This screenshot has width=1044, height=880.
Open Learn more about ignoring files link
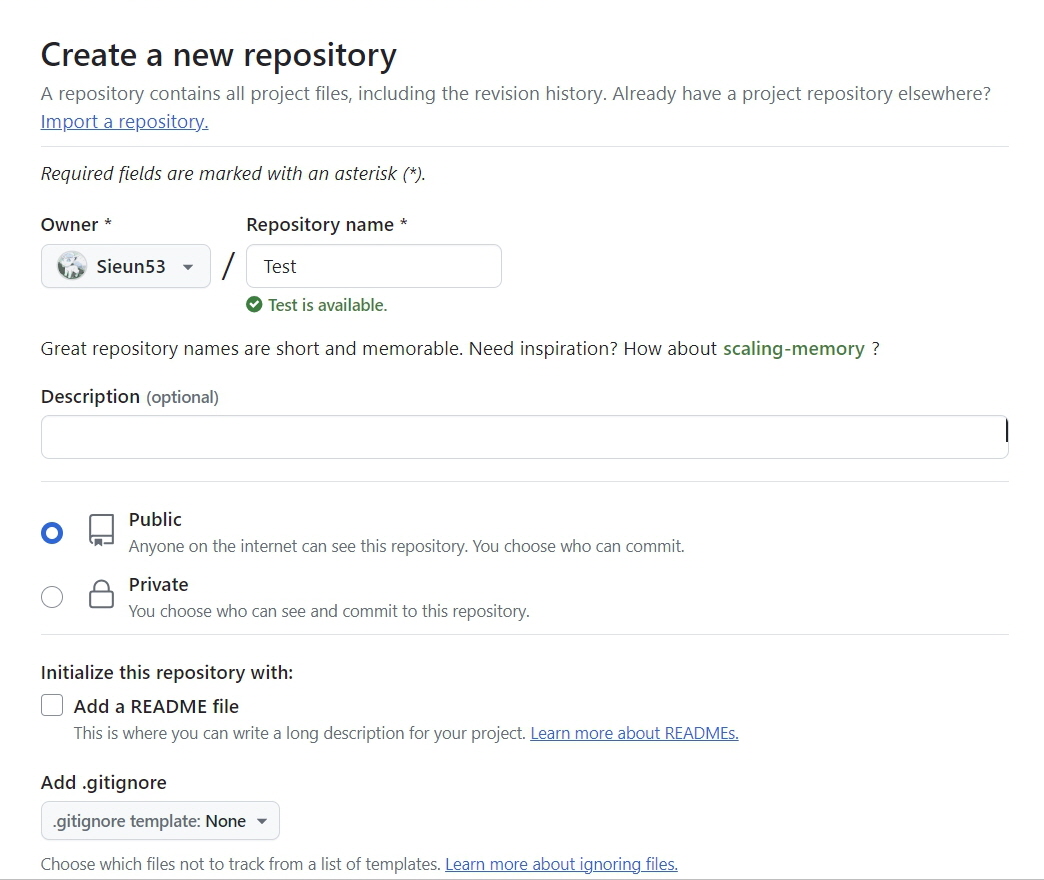coord(561,864)
